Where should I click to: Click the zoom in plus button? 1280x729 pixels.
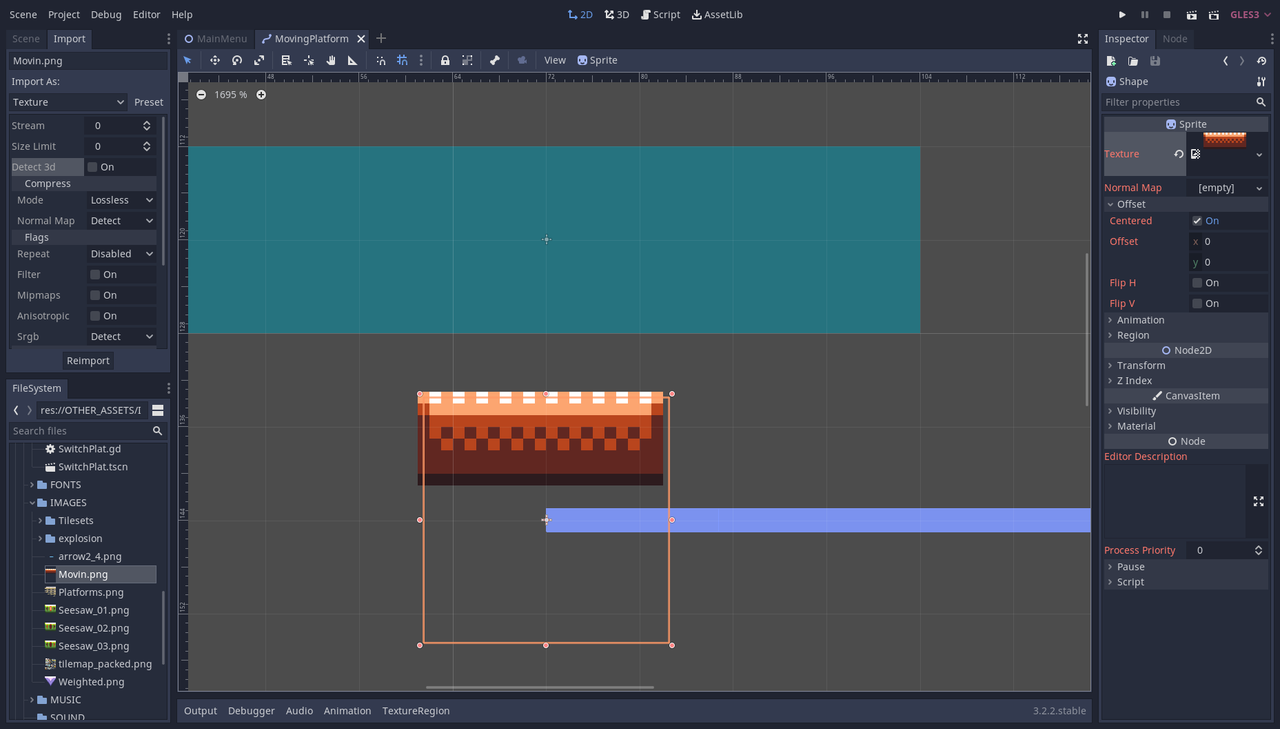click(x=261, y=94)
